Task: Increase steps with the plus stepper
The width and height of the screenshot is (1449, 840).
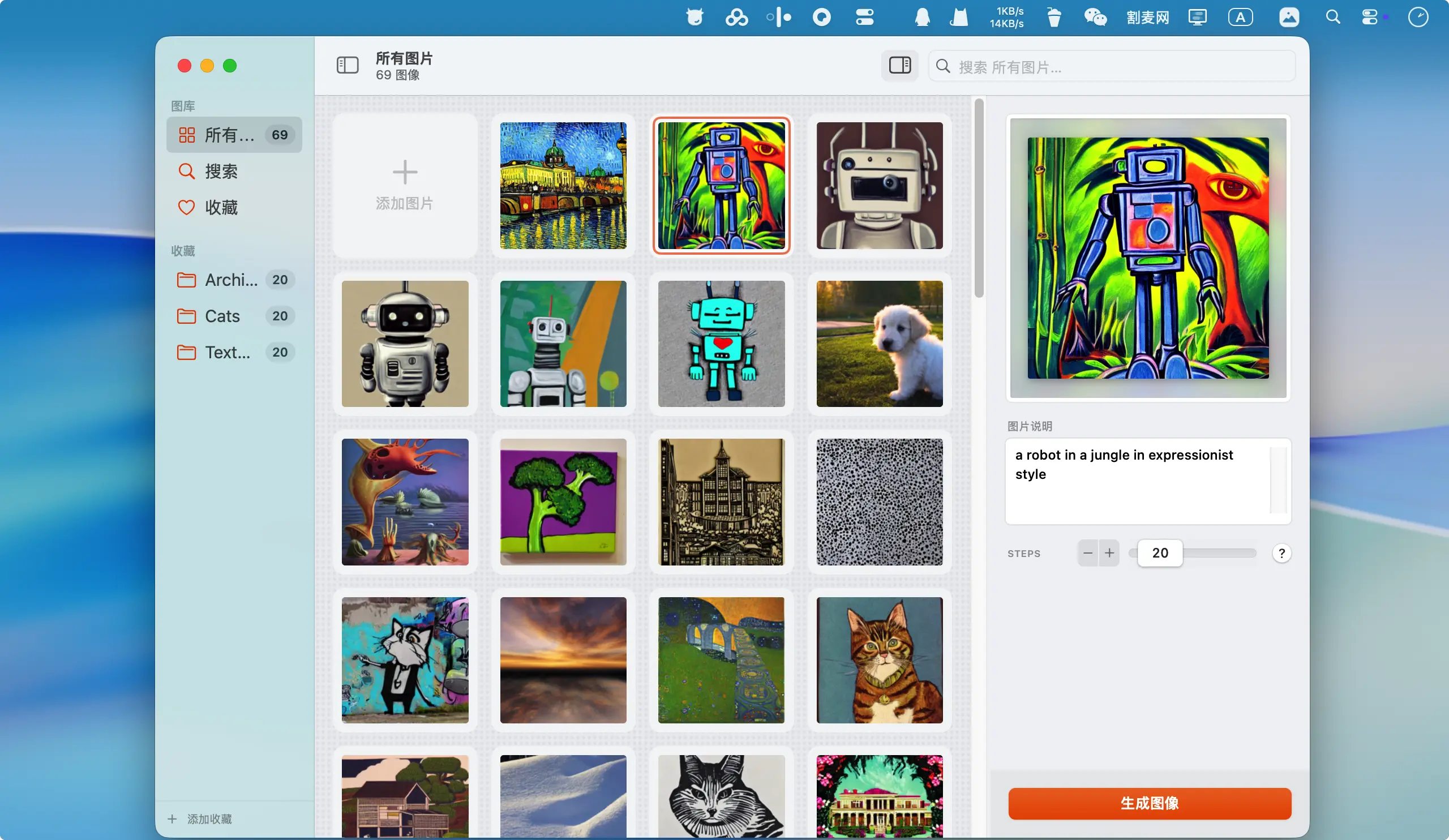Action: pyautogui.click(x=1109, y=553)
